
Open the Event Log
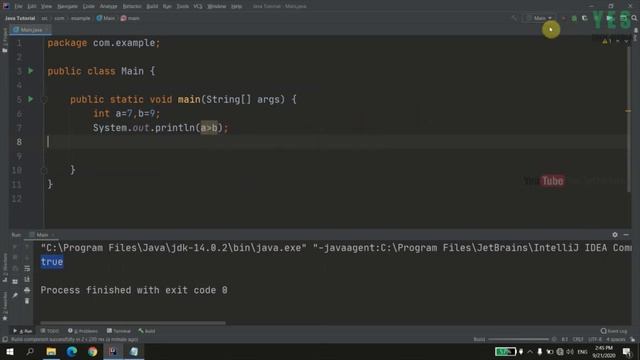pos(614,331)
